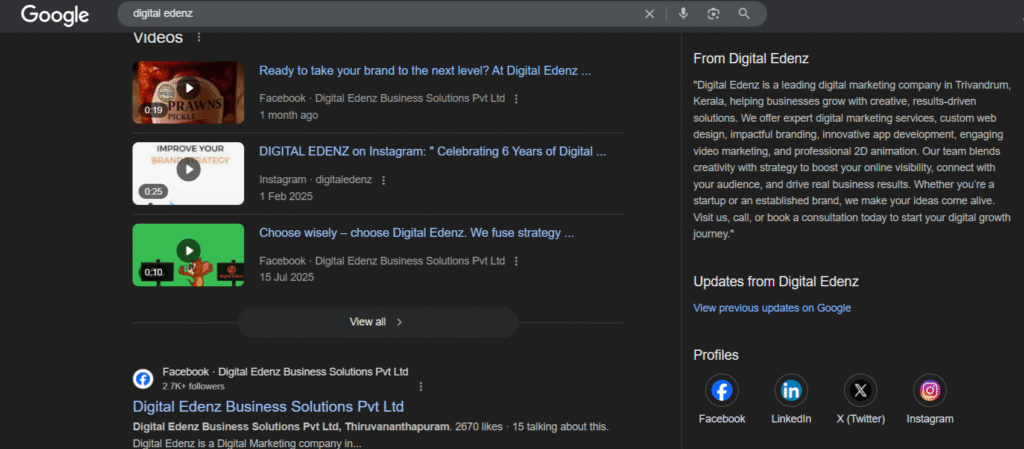
Task: Clear the search box with X icon
Action: point(649,14)
